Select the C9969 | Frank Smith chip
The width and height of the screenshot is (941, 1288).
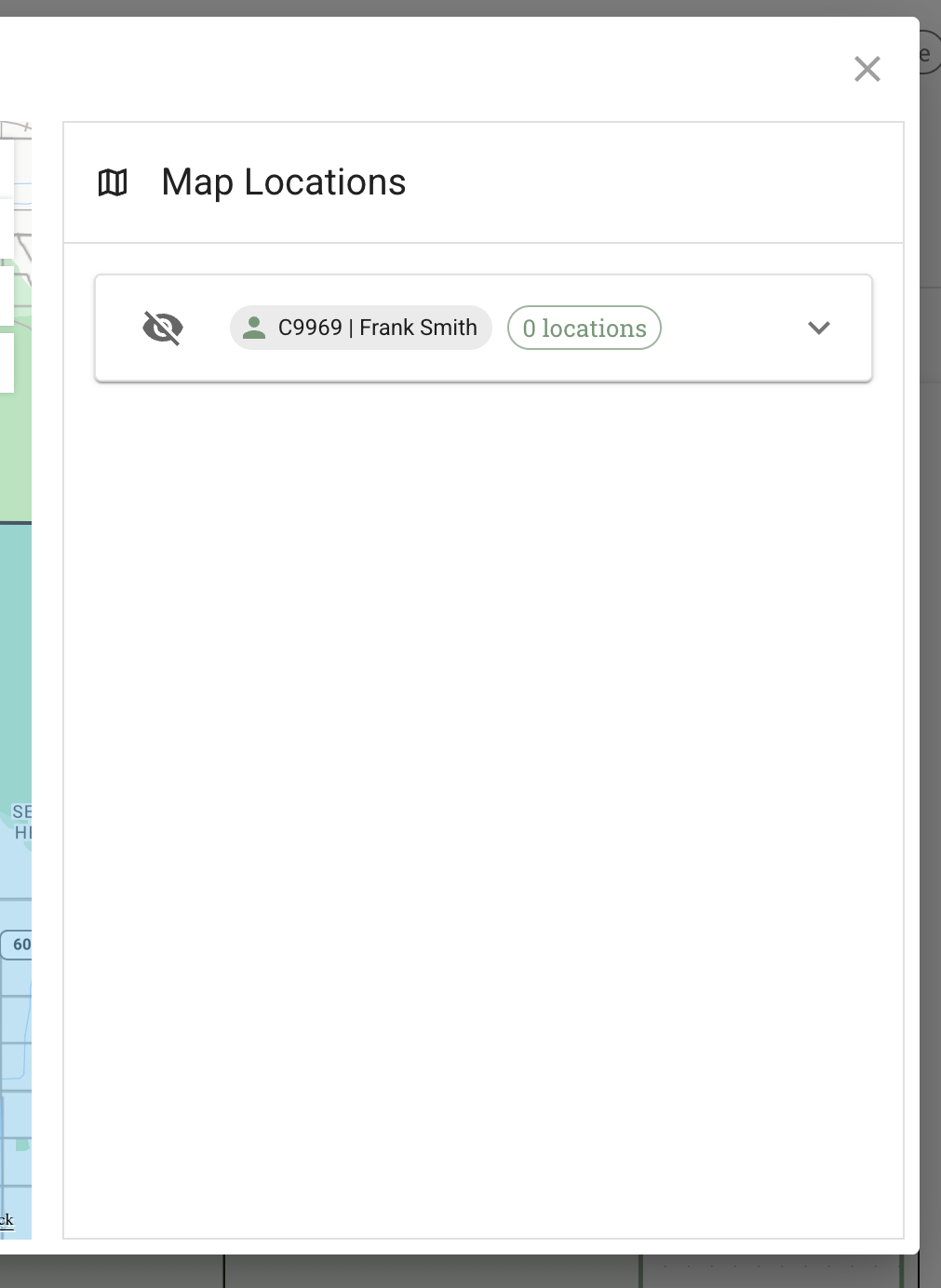[361, 328]
